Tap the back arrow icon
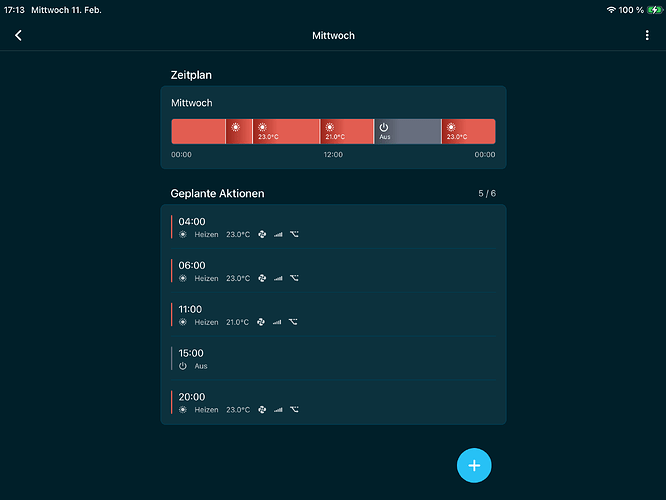This screenshot has height=500, width=666. 18,36
